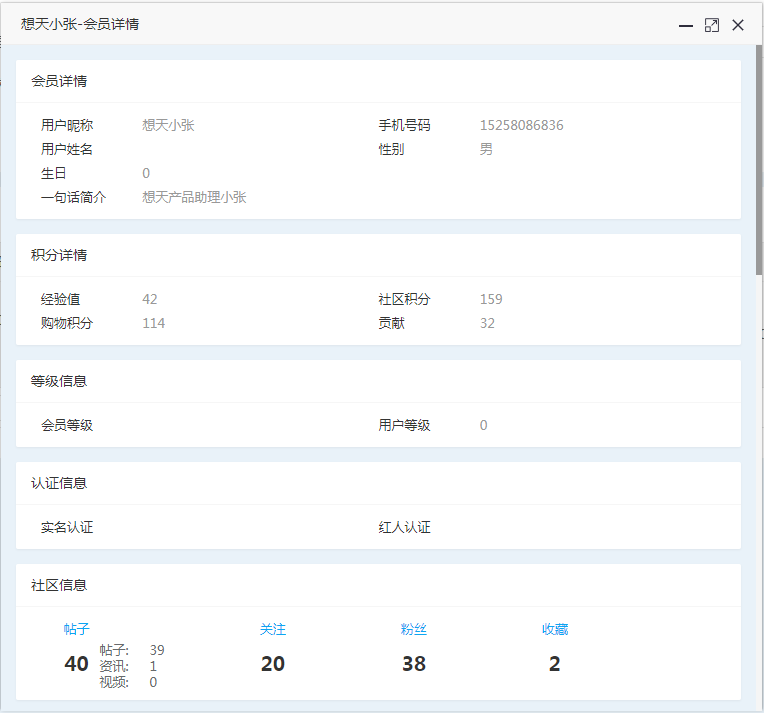
Task: Click the 积分详情 section heading
Action: 59,255
